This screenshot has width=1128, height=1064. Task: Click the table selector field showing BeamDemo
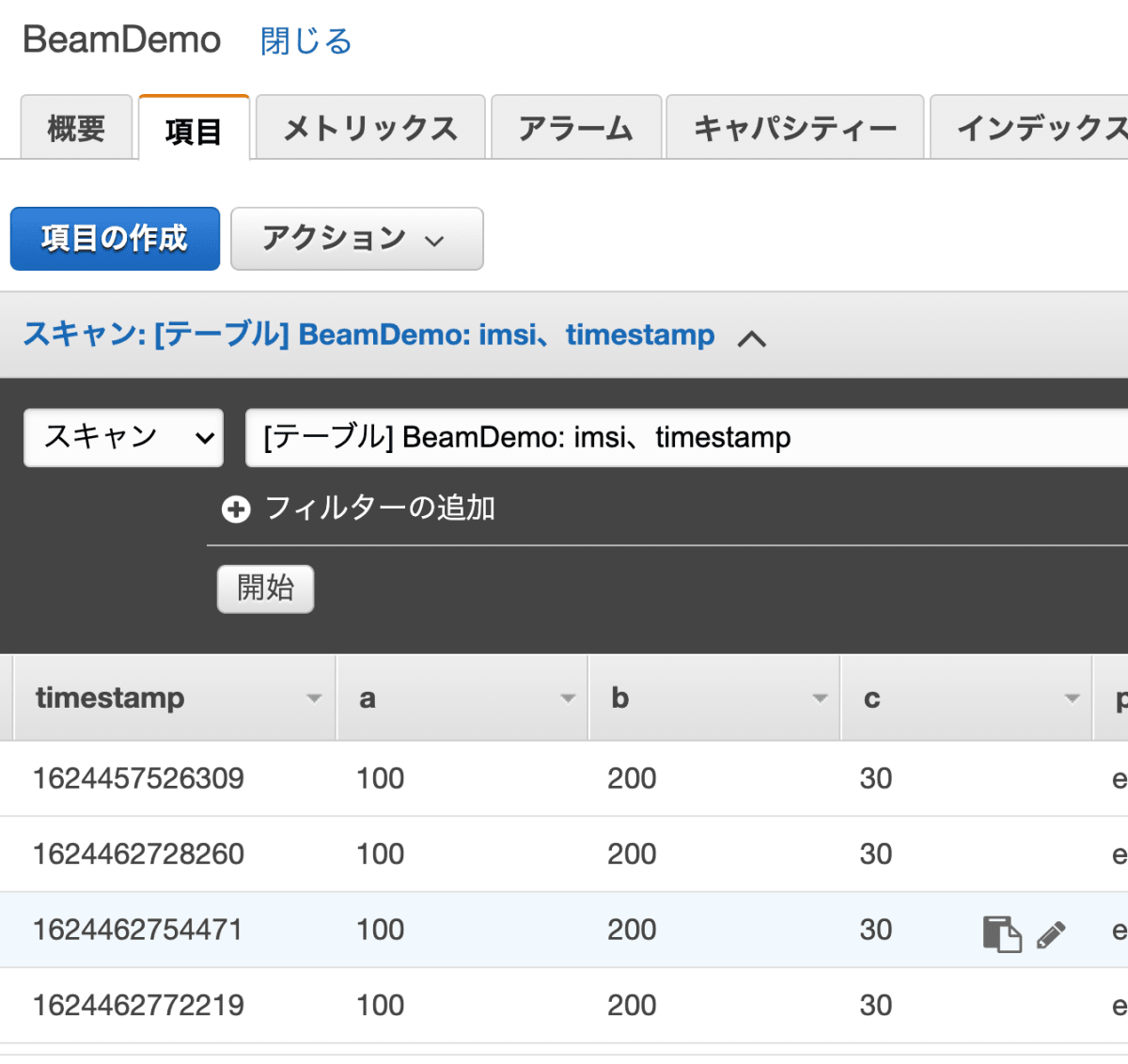click(686, 437)
